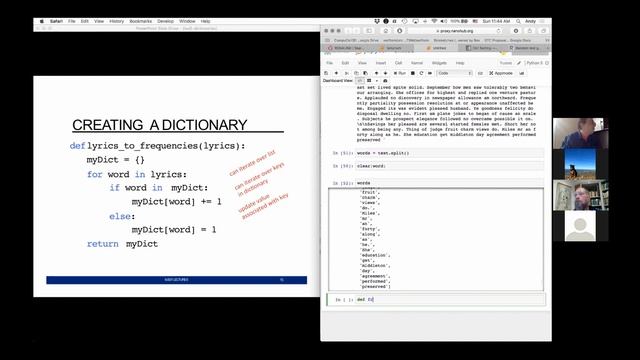640x360 pixels.
Task: Select top participant video thumbnail
Action: coord(581,133)
